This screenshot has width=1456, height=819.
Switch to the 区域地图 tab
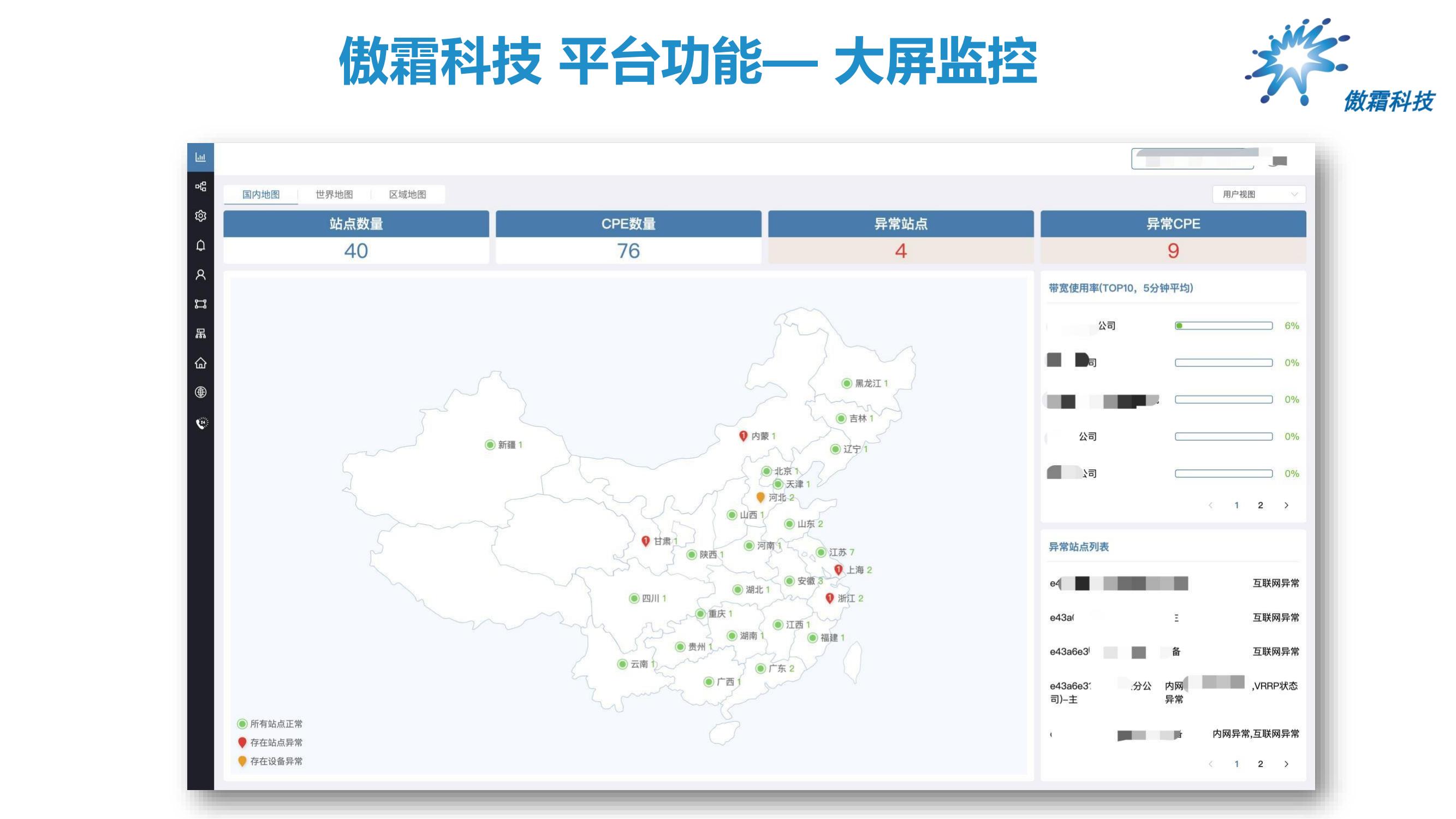click(x=407, y=194)
